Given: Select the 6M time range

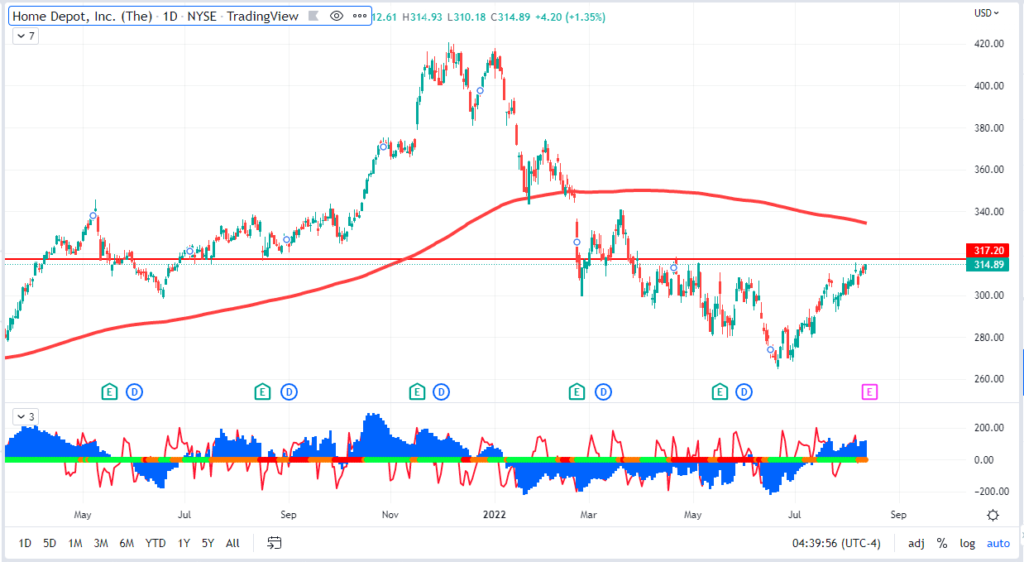Looking at the screenshot, I should 127,543.
